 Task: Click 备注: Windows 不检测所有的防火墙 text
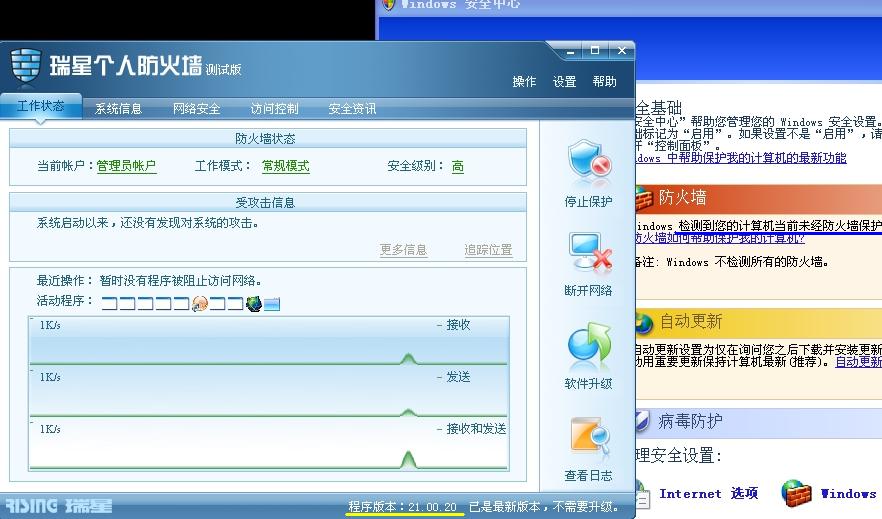[x=732, y=262]
